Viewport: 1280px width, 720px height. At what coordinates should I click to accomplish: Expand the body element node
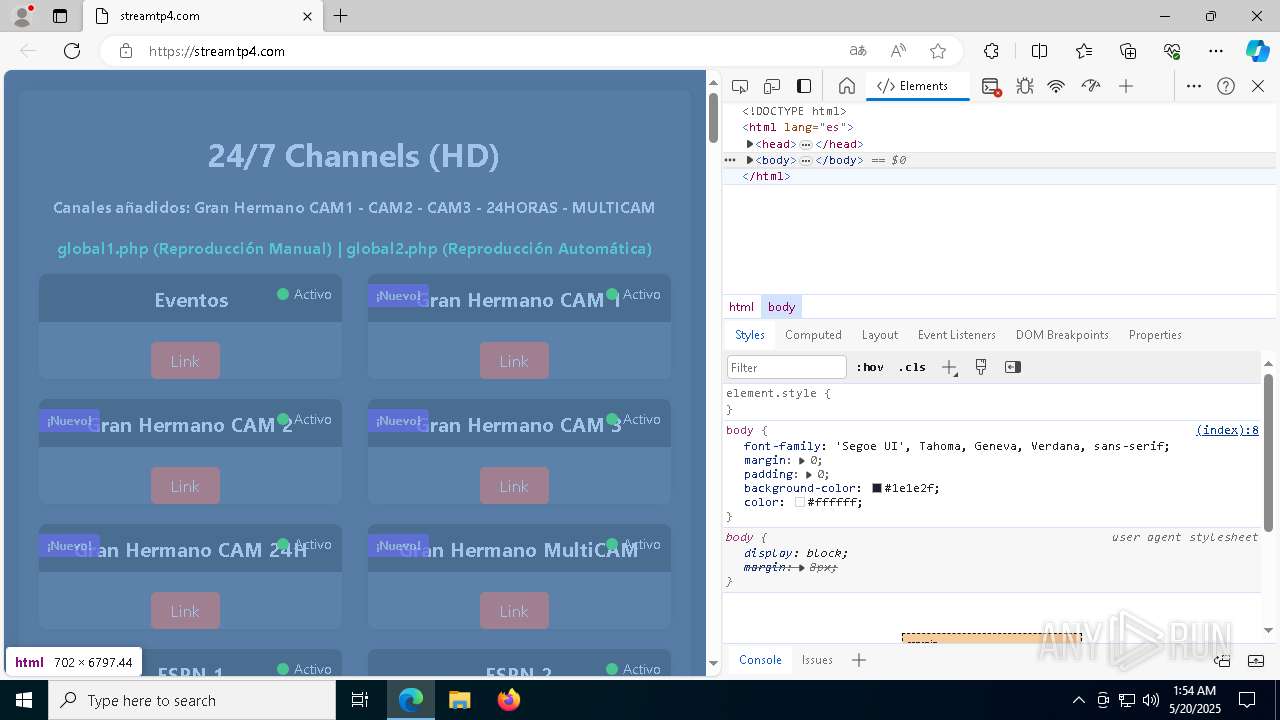[750, 160]
